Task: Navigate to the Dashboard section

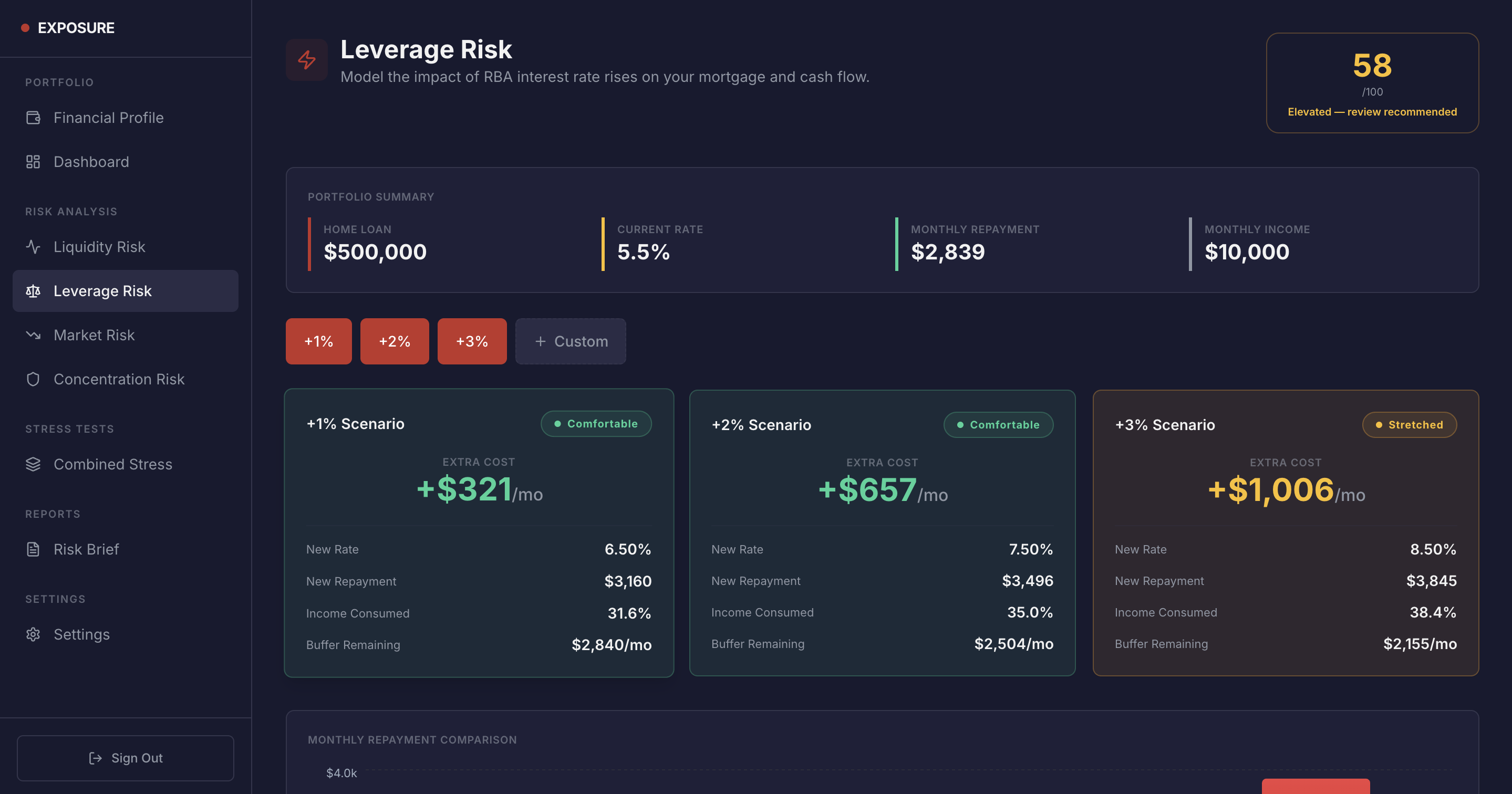Action: (91, 161)
